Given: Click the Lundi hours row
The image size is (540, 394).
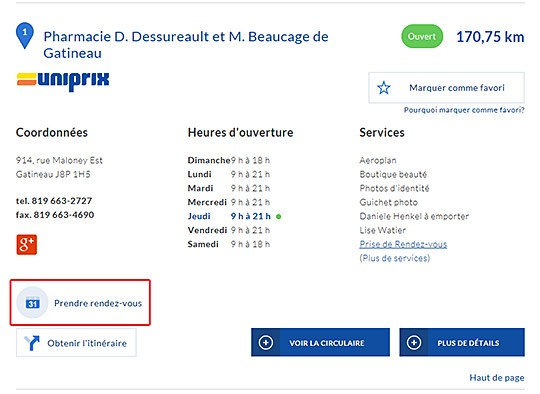Looking at the screenshot, I should click(229, 174).
